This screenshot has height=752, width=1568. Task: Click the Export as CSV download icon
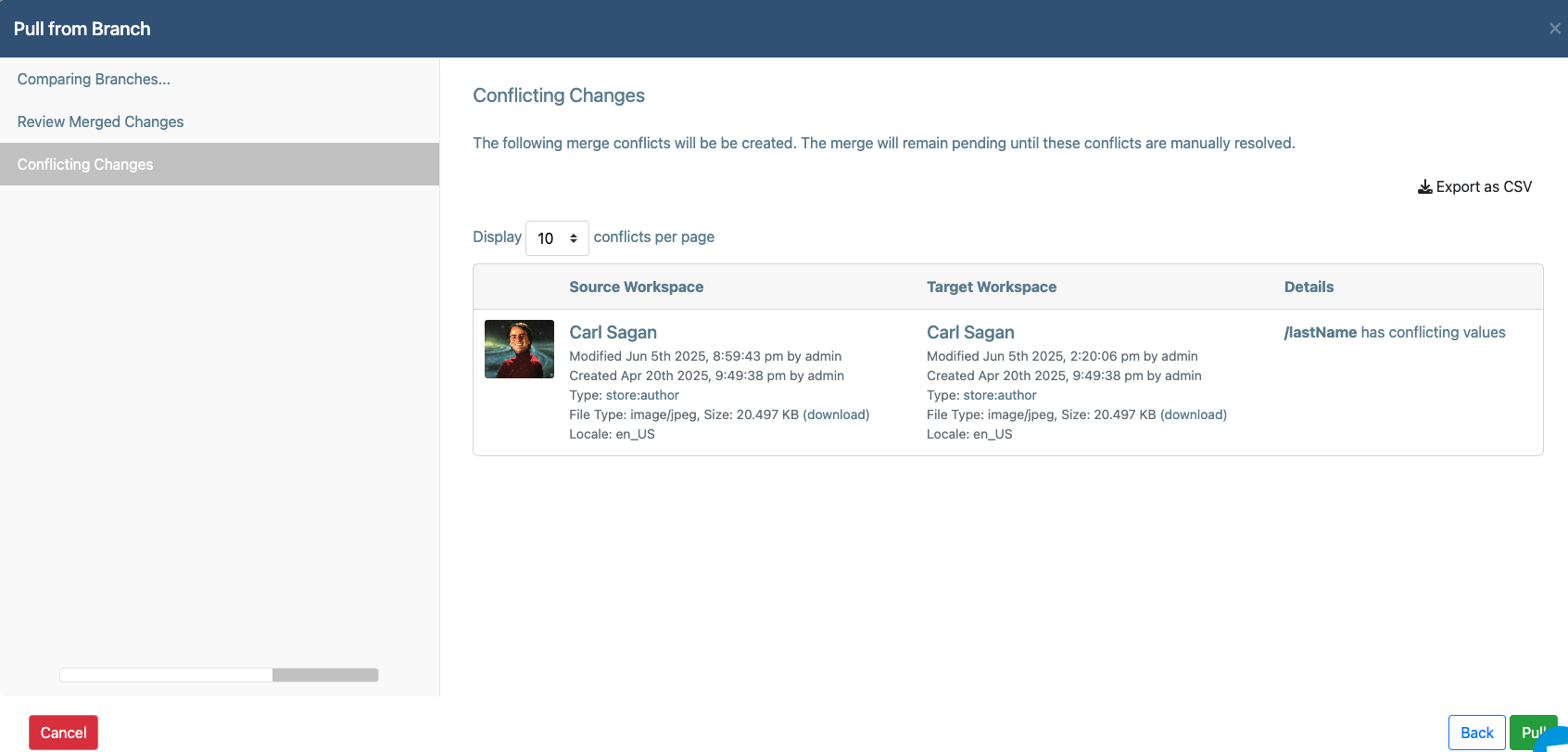pyautogui.click(x=1425, y=187)
